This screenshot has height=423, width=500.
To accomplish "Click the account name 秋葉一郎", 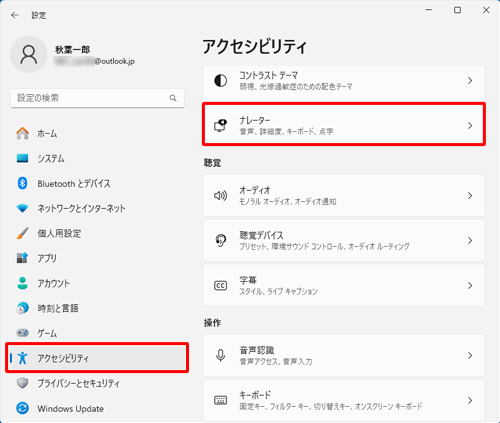I will pyautogui.click(x=72, y=50).
